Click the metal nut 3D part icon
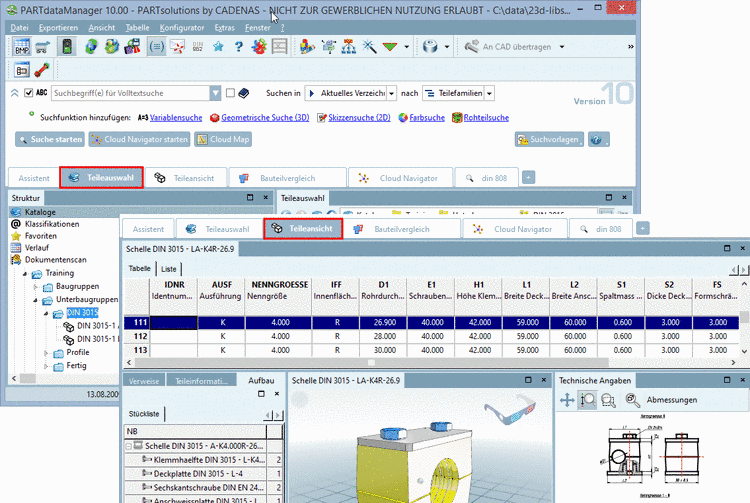 coord(430,47)
